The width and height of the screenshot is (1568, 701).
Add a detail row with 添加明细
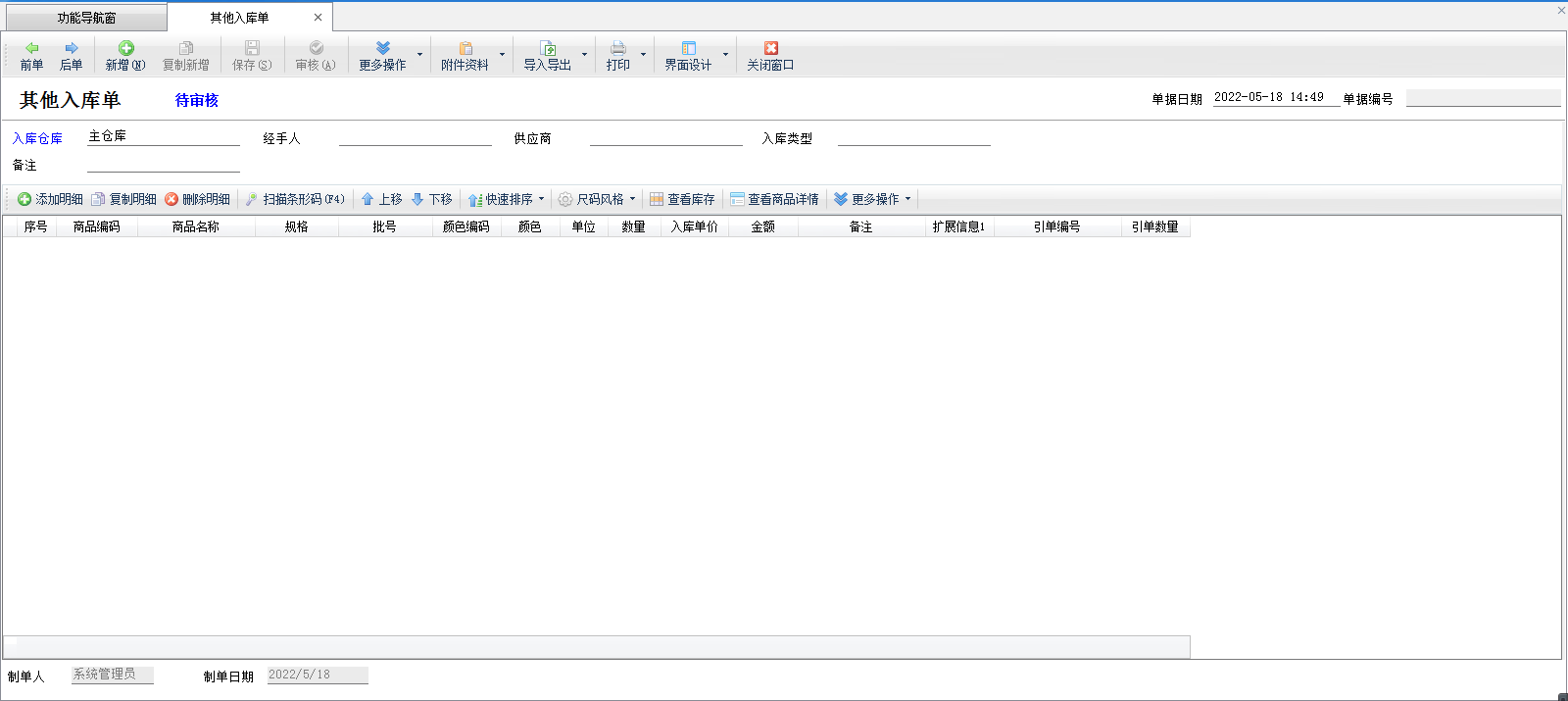tap(50, 199)
